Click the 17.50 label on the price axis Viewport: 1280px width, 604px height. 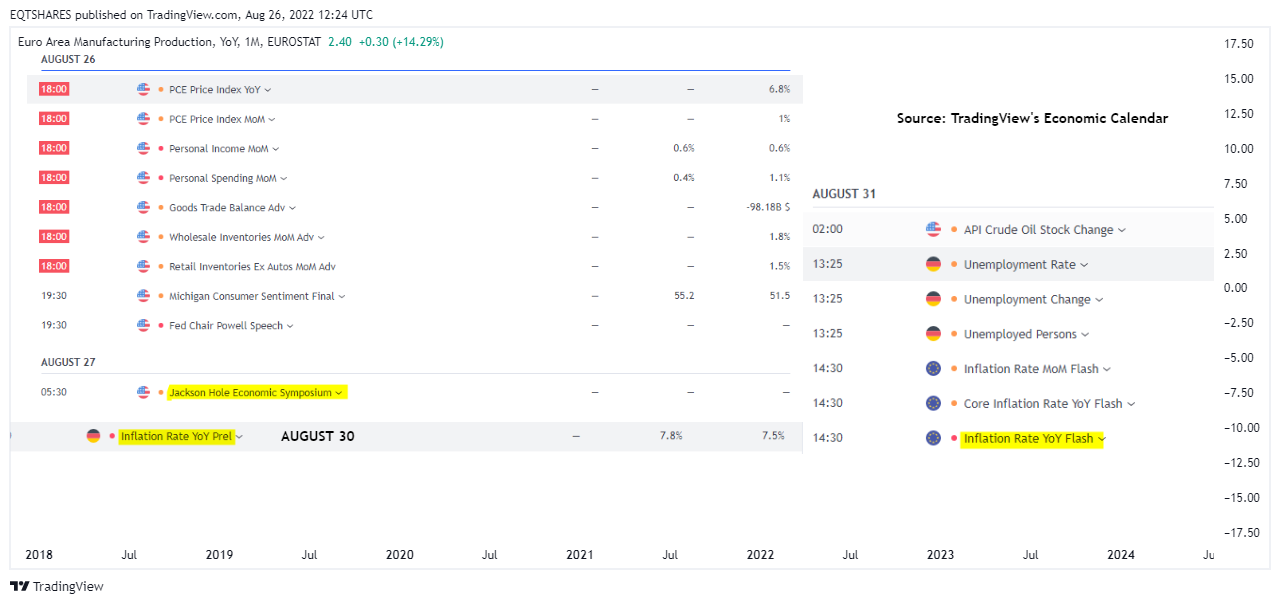point(1239,44)
